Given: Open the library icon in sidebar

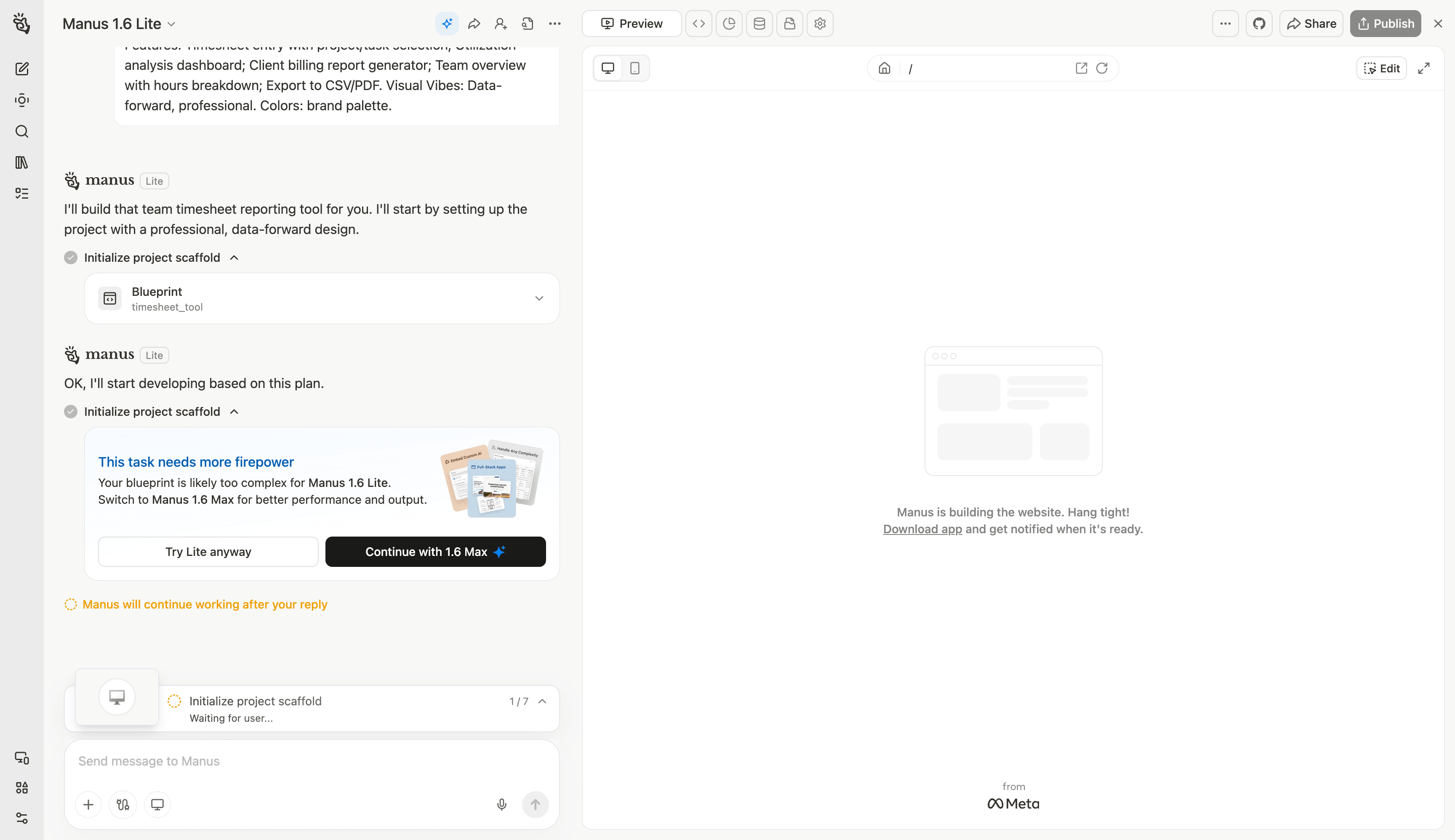Looking at the screenshot, I should (21, 162).
